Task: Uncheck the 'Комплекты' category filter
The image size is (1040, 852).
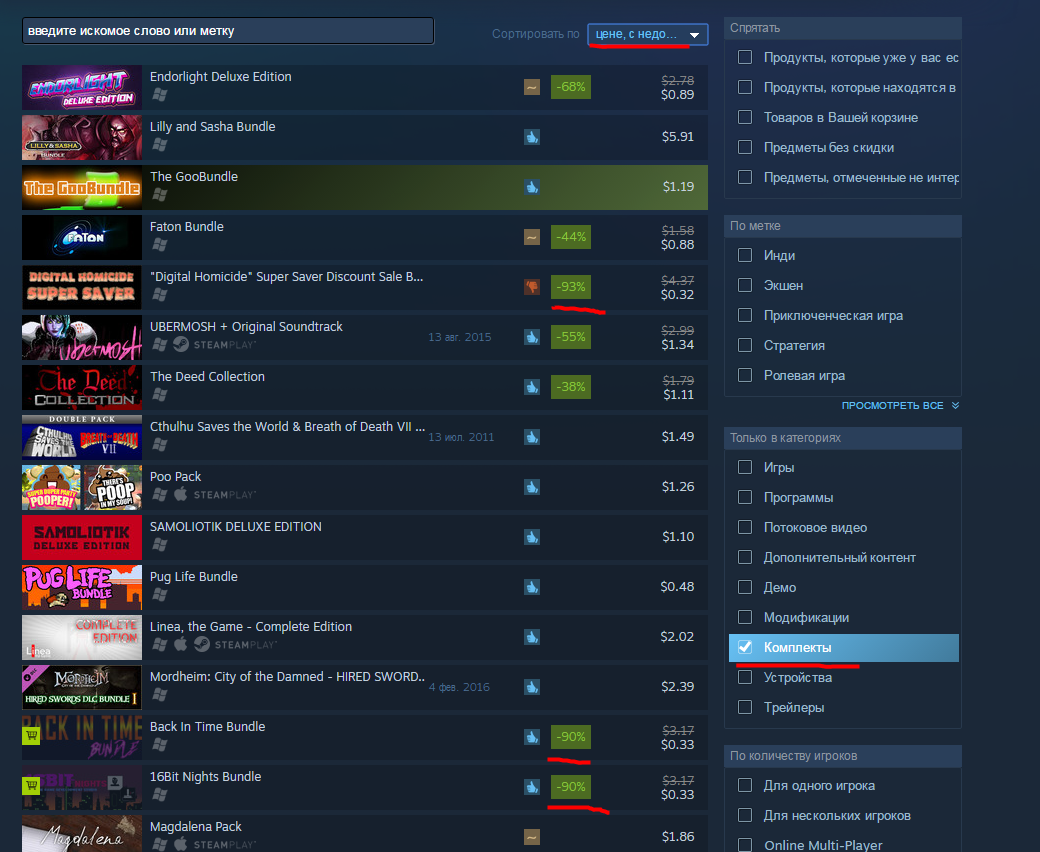Action: [745, 646]
